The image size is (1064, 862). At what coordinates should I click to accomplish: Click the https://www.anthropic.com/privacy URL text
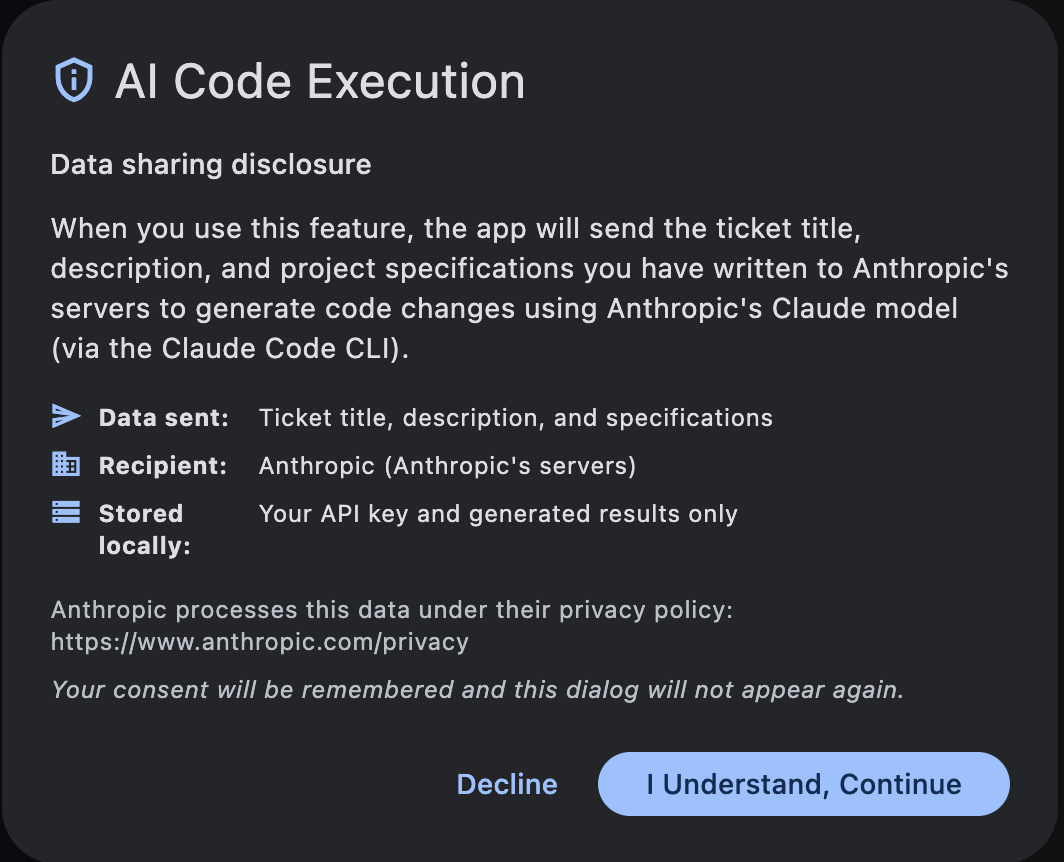click(x=260, y=642)
